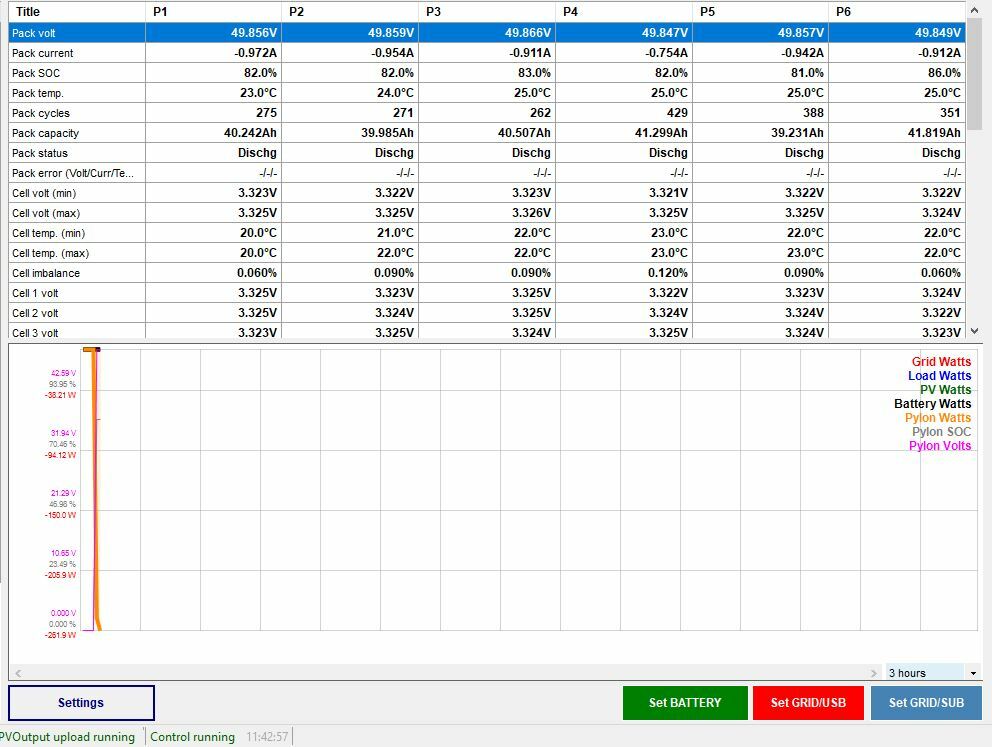Image resolution: width=992 pixels, height=747 pixels.
Task: Click the blue Set GRID/SUB button
Action: pyautogui.click(x=926, y=703)
